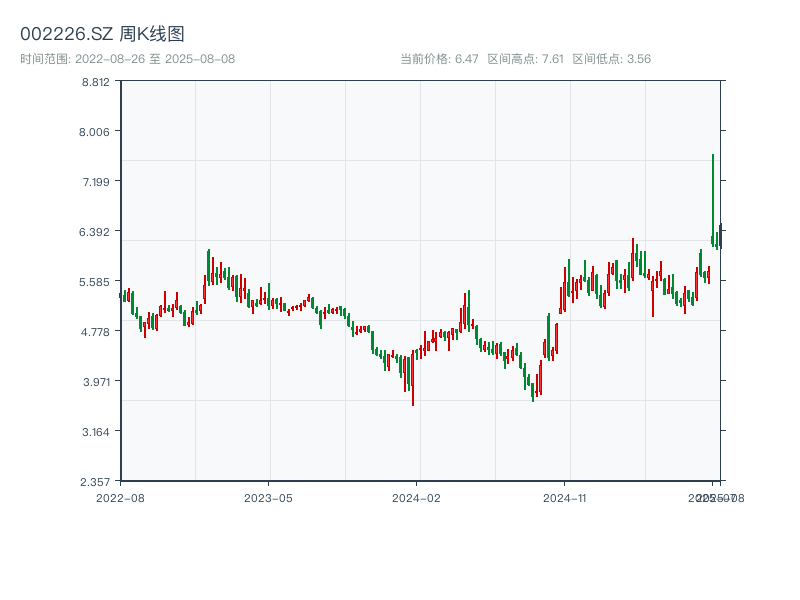Click the 区间低点 3.56 label
This screenshot has width=800, height=600.
coord(611,59)
